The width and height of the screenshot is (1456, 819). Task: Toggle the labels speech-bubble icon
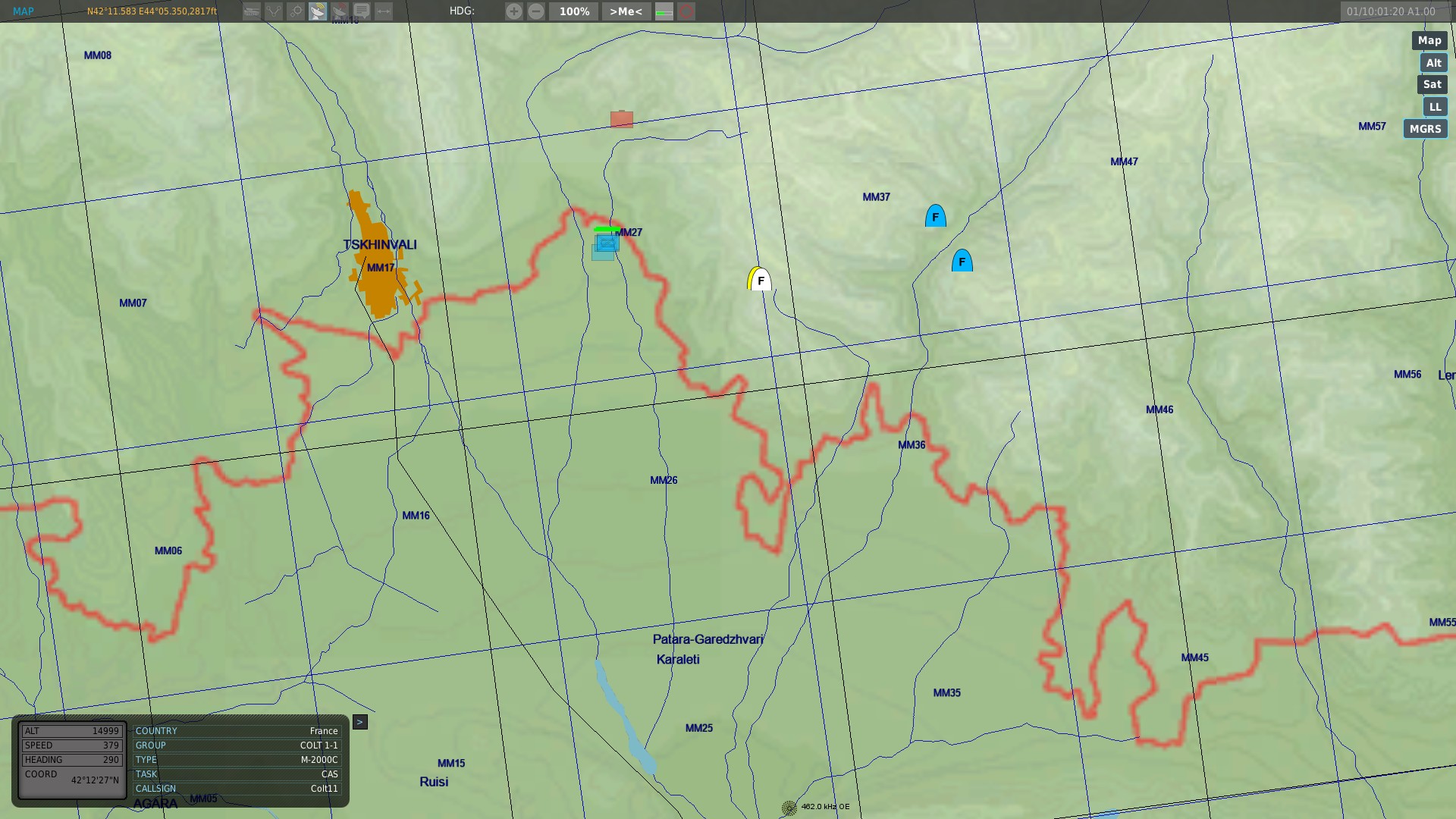(362, 11)
